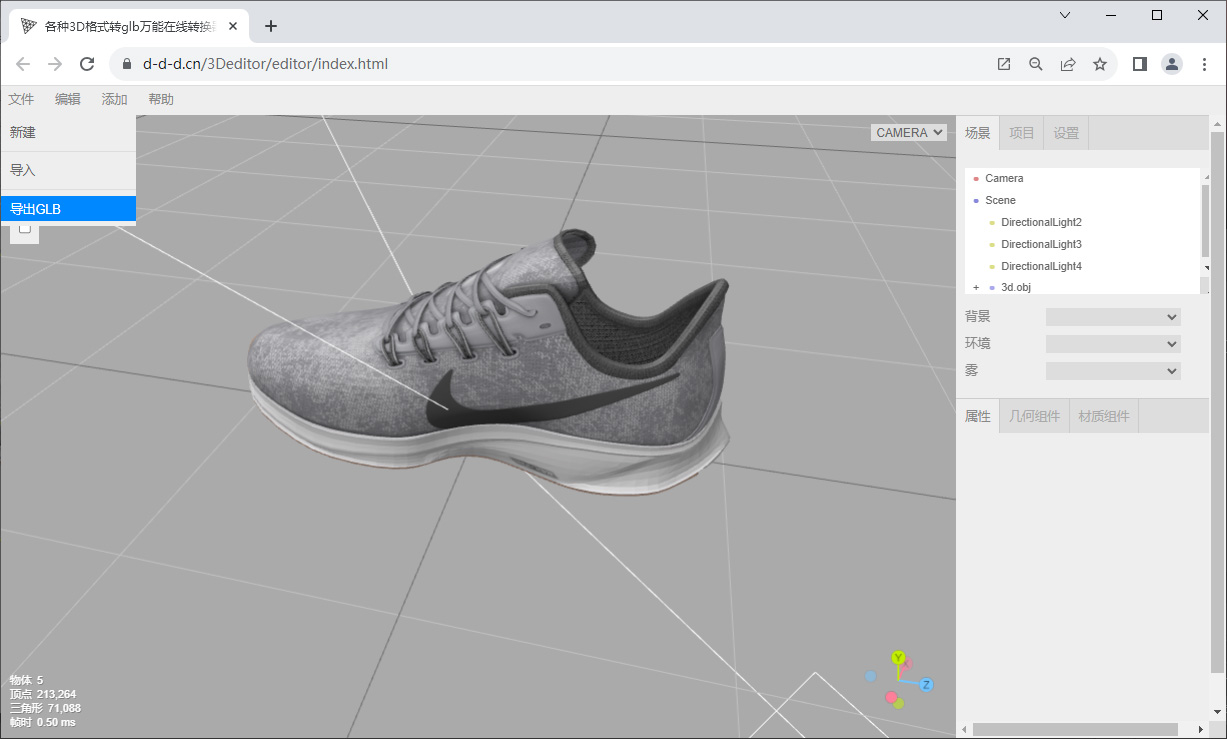Click the faded blue negative-Z gizmo dot

click(870, 676)
